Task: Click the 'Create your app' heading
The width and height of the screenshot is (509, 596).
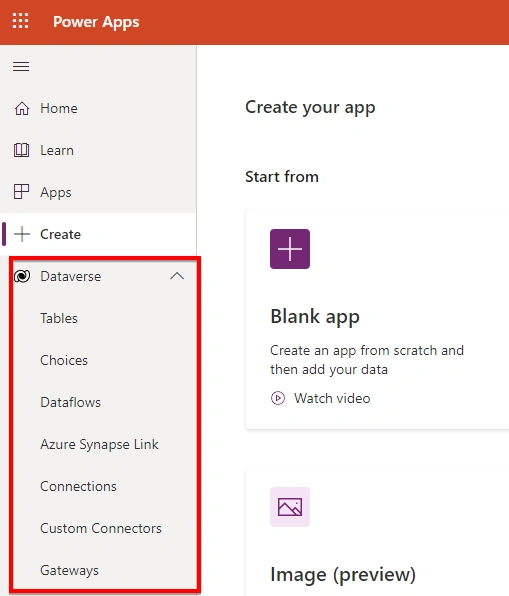Action: point(310,108)
